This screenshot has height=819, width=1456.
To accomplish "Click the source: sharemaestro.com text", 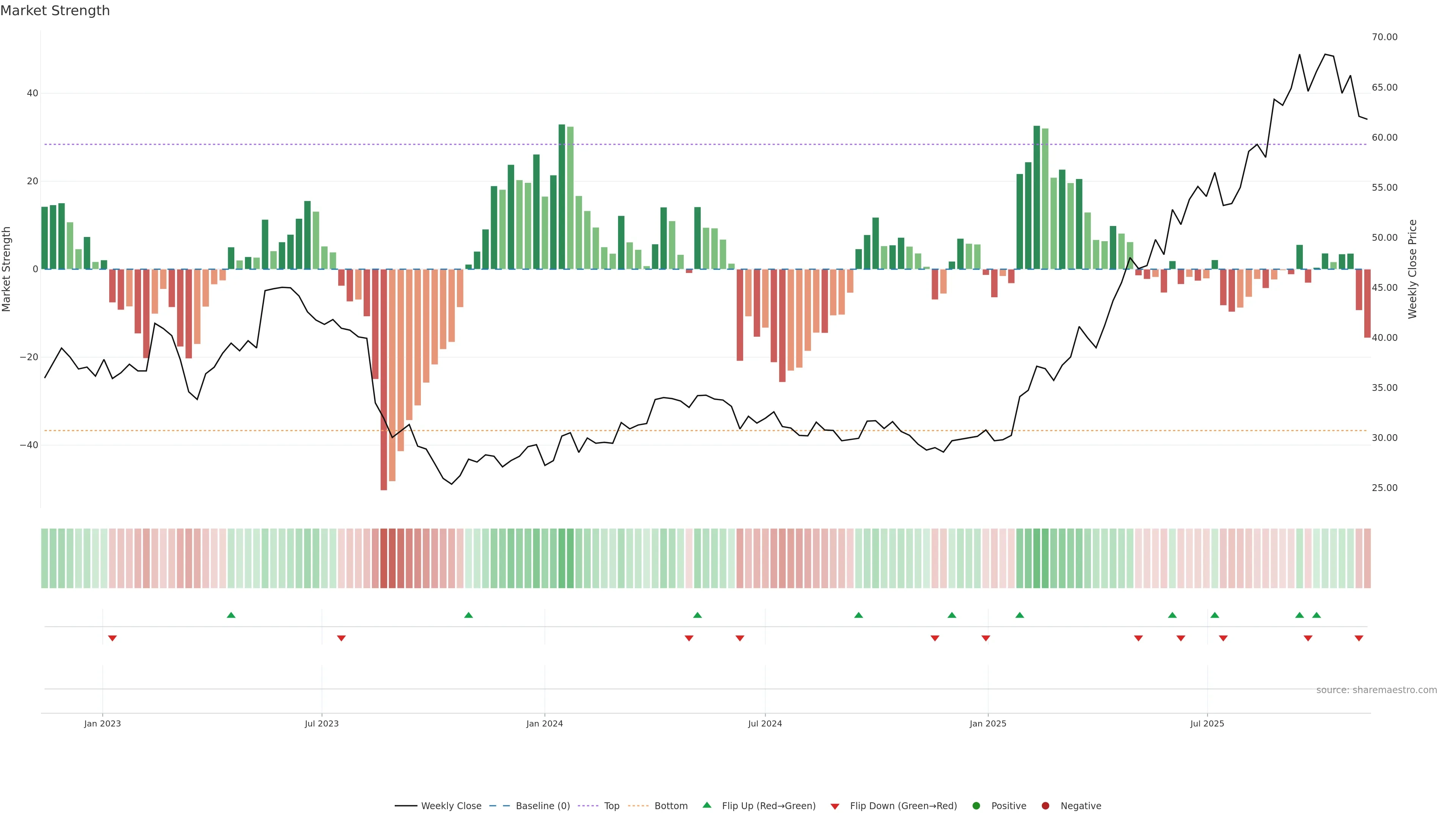I will [x=1376, y=690].
